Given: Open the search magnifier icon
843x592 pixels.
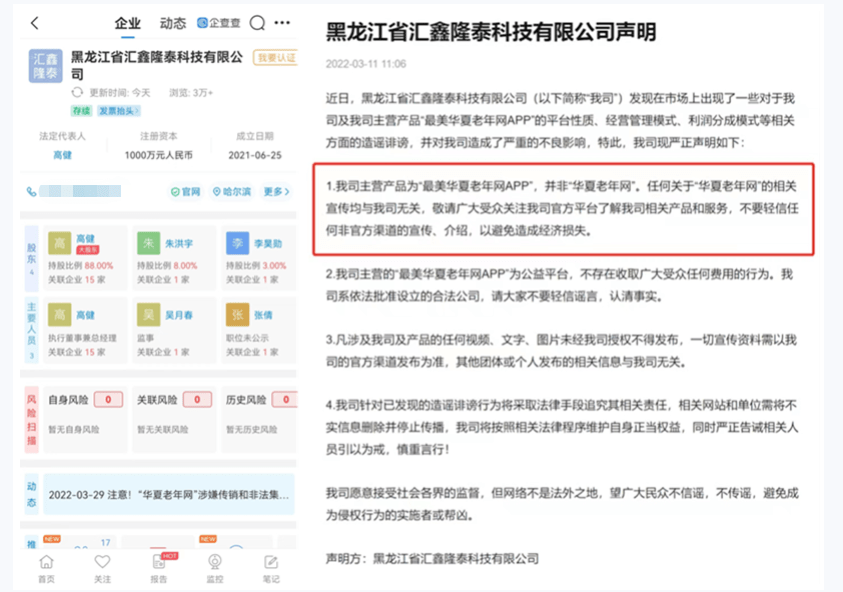Looking at the screenshot, I should 257,23.
